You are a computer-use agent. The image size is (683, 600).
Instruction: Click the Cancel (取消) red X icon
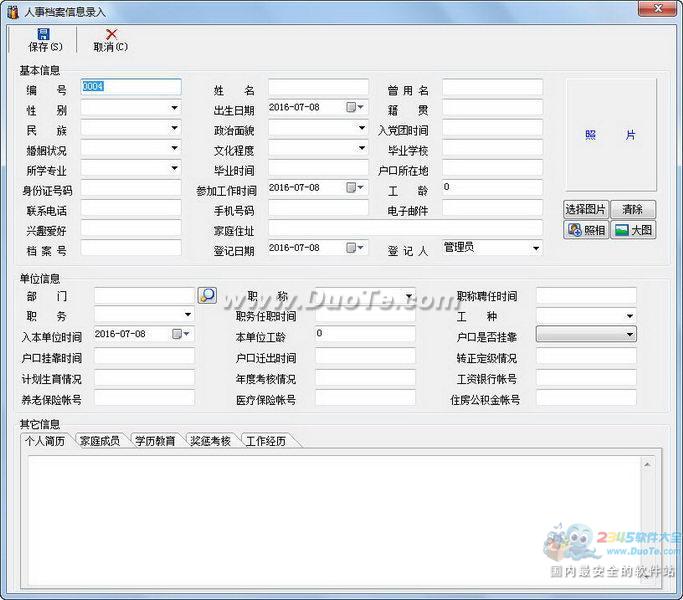[111, 34]
